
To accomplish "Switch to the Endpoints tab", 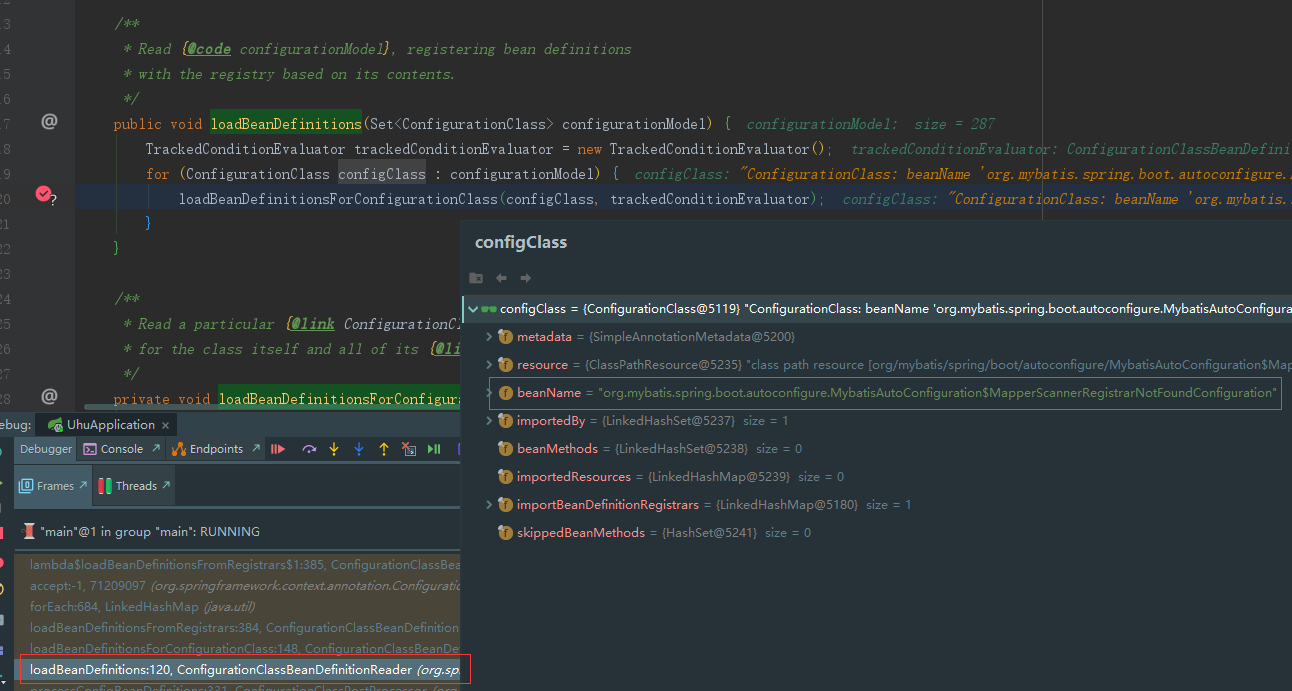I will coord(215,449).
